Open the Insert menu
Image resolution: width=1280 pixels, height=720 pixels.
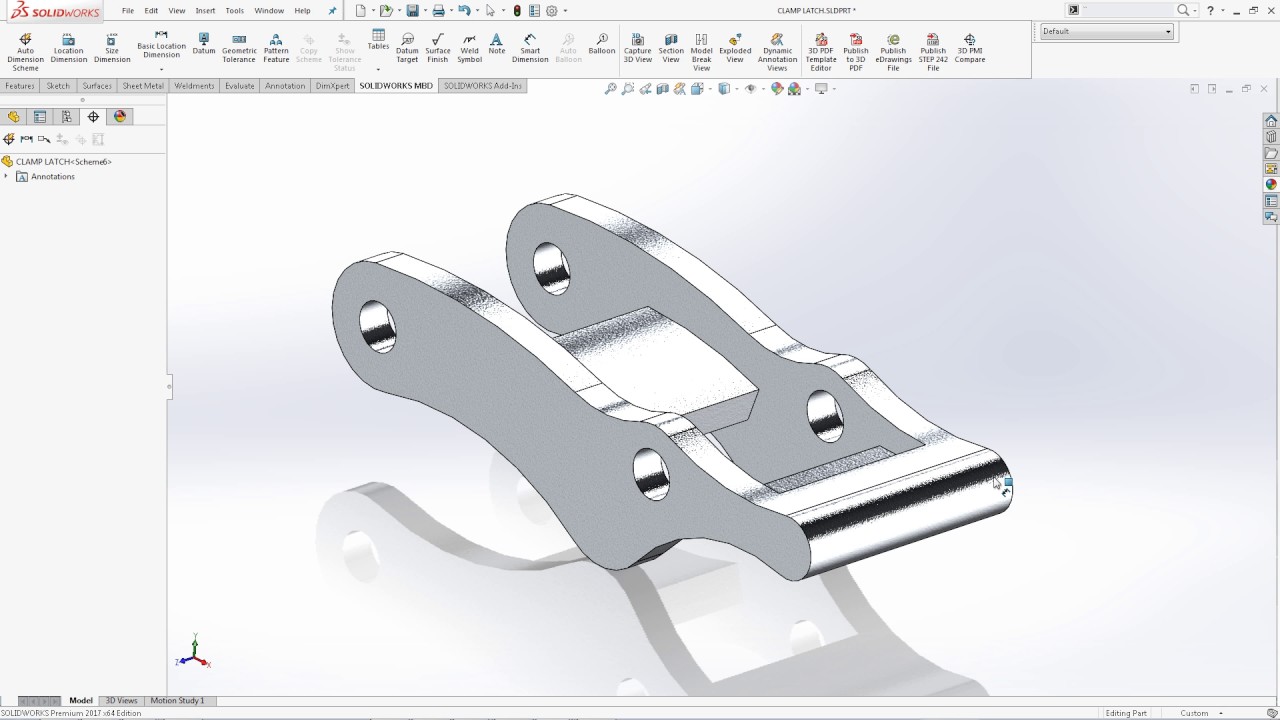(205, 10)
